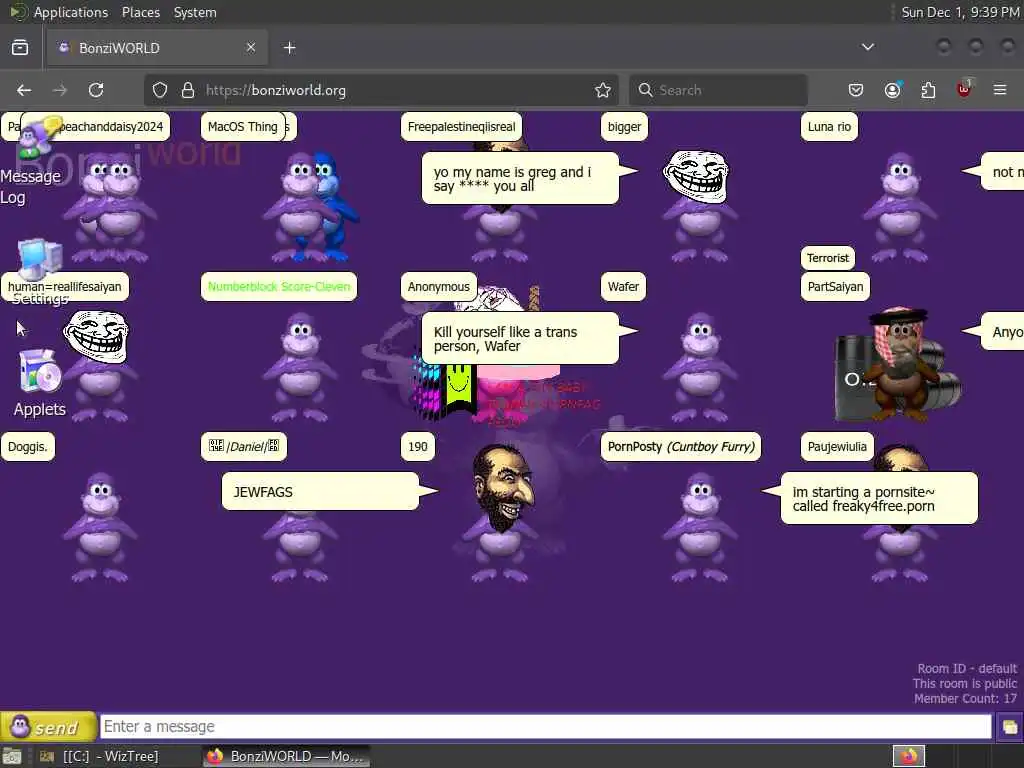
Task: Click the PartSaiyan name tag
Action: tap(835, 286)
